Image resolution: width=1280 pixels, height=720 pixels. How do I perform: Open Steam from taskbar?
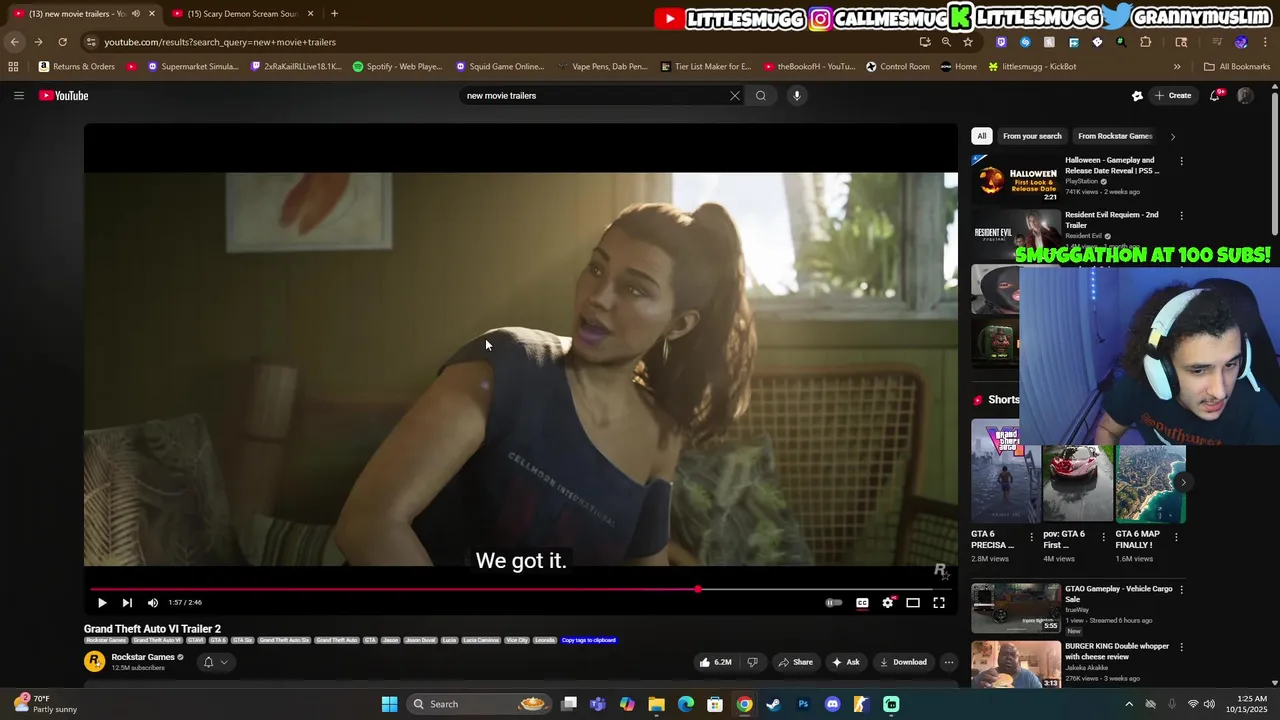pyautogui.click(x=773, y=704)
